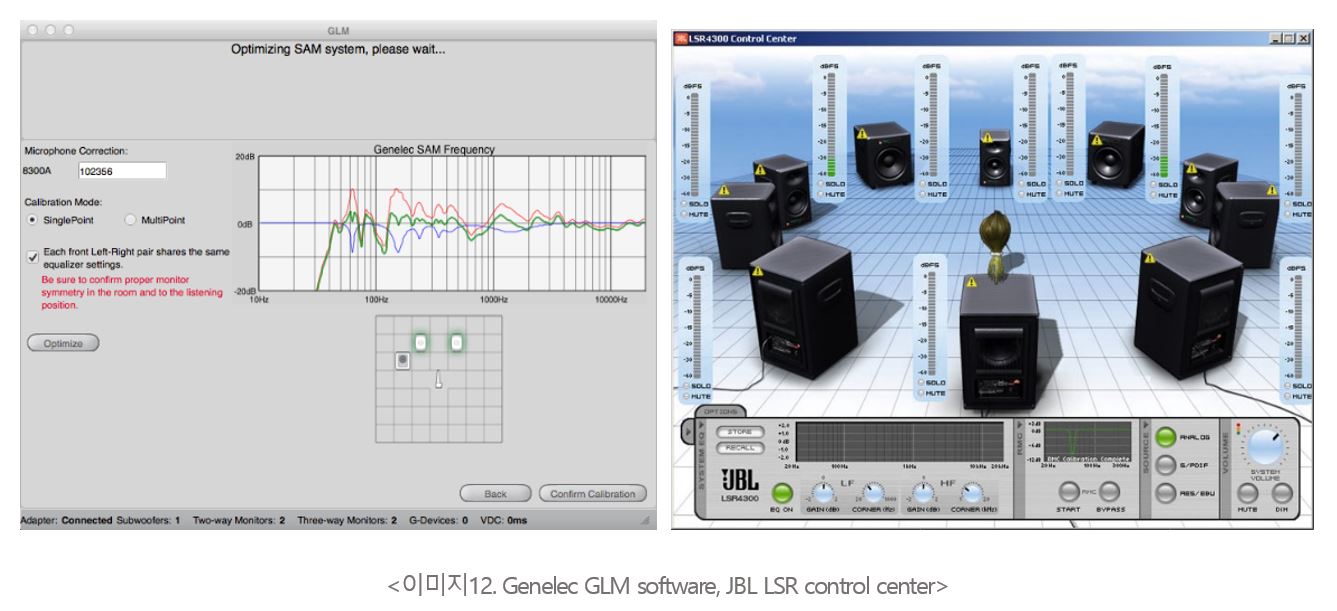1337x611 pixels.
Task: Select the listener avatar in the JBL room view
Action: 996,245
